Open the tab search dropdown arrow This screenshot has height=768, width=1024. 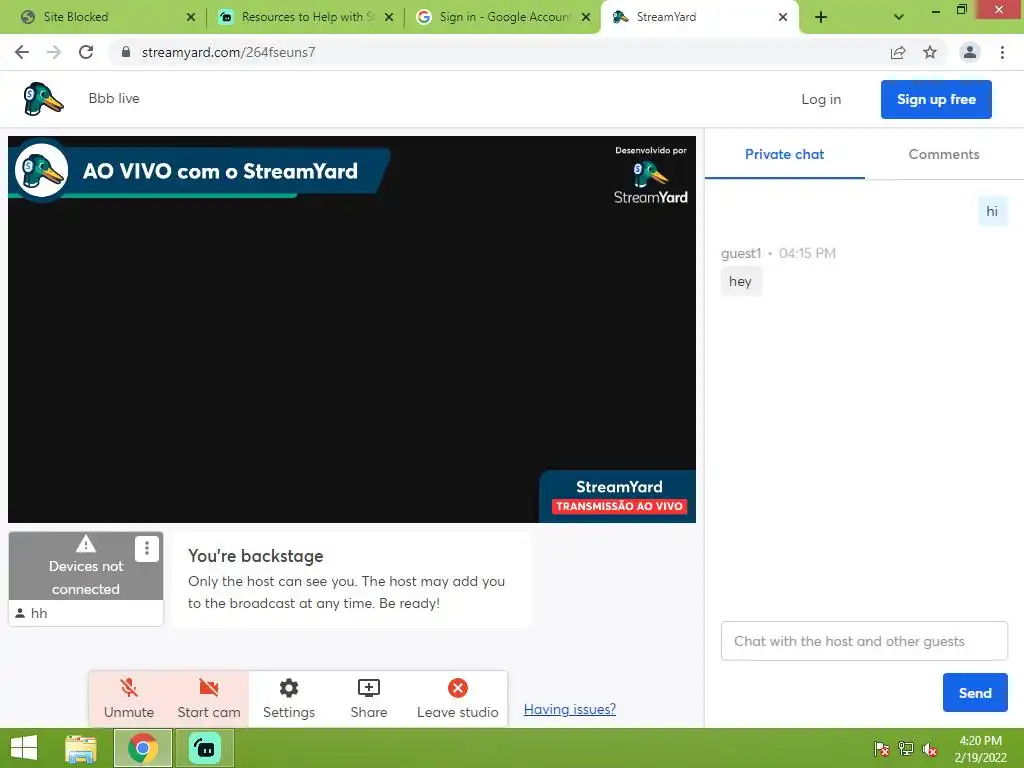[899, 17]
